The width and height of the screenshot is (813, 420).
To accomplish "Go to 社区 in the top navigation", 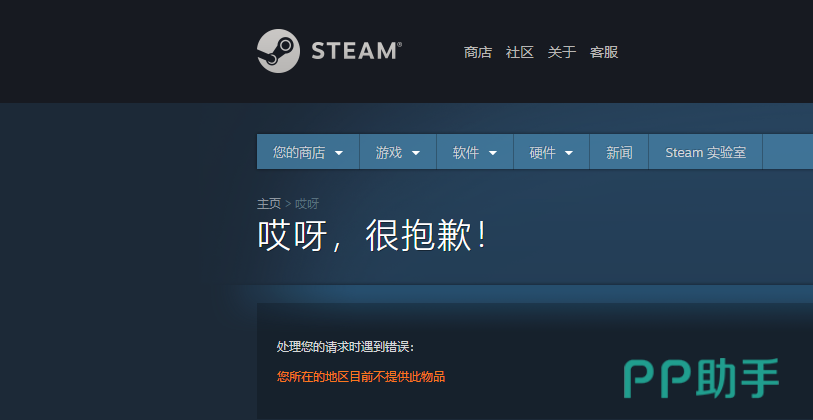I will point(520,52).
